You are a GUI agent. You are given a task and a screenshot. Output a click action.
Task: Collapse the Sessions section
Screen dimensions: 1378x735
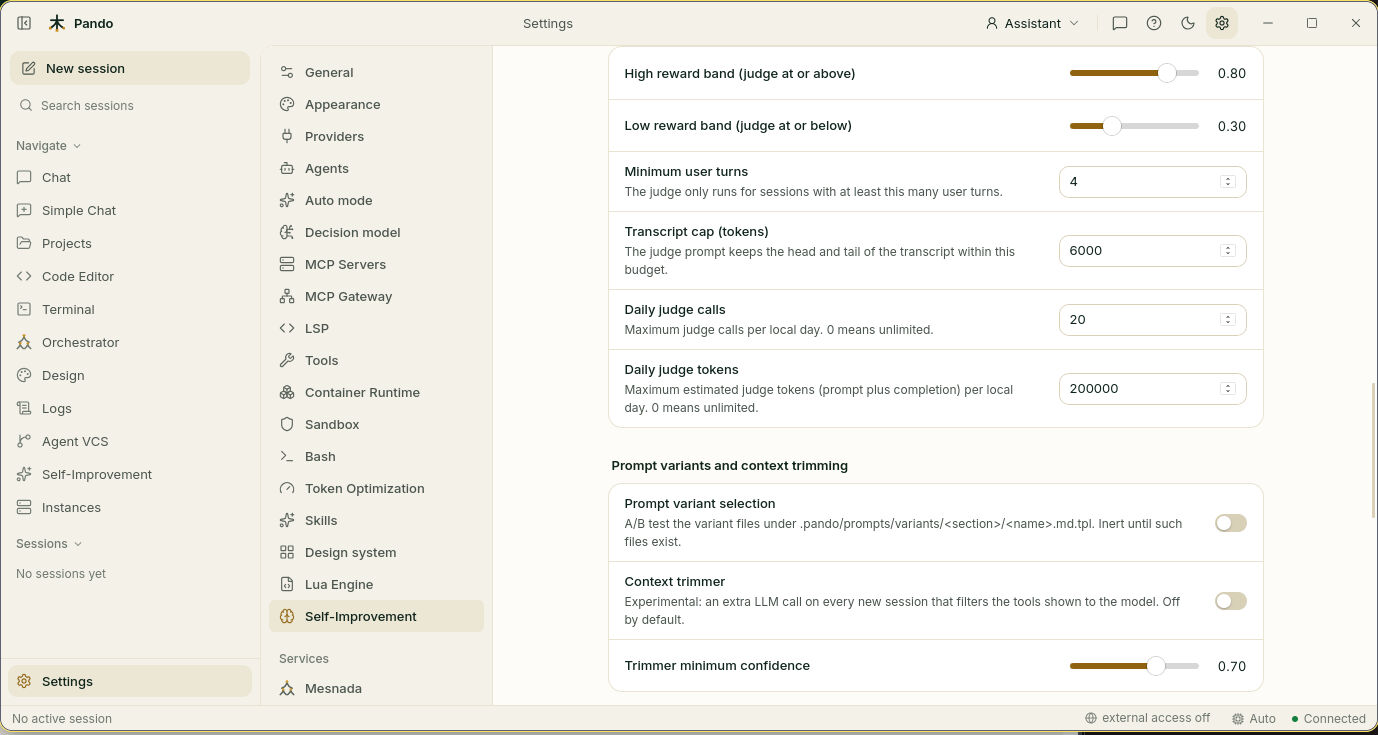click(49, 543)
